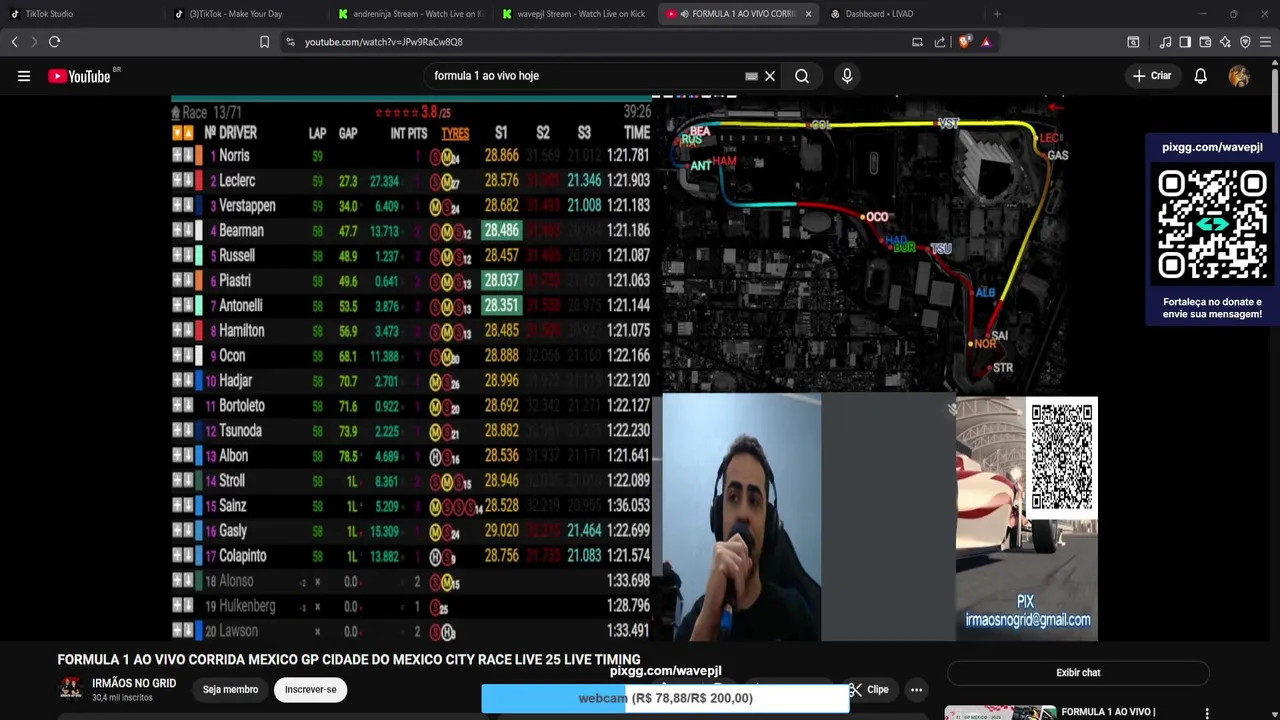
Task: Switch to the andreninja Stream Kick tab
Action: coord(410,14)
